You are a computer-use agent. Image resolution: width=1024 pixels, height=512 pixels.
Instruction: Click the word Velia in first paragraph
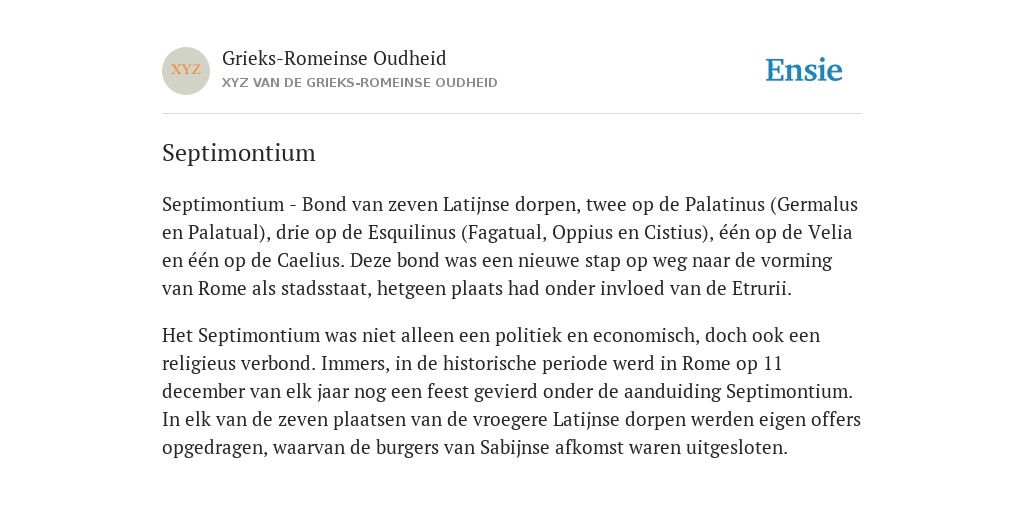(x=830, y=232)
